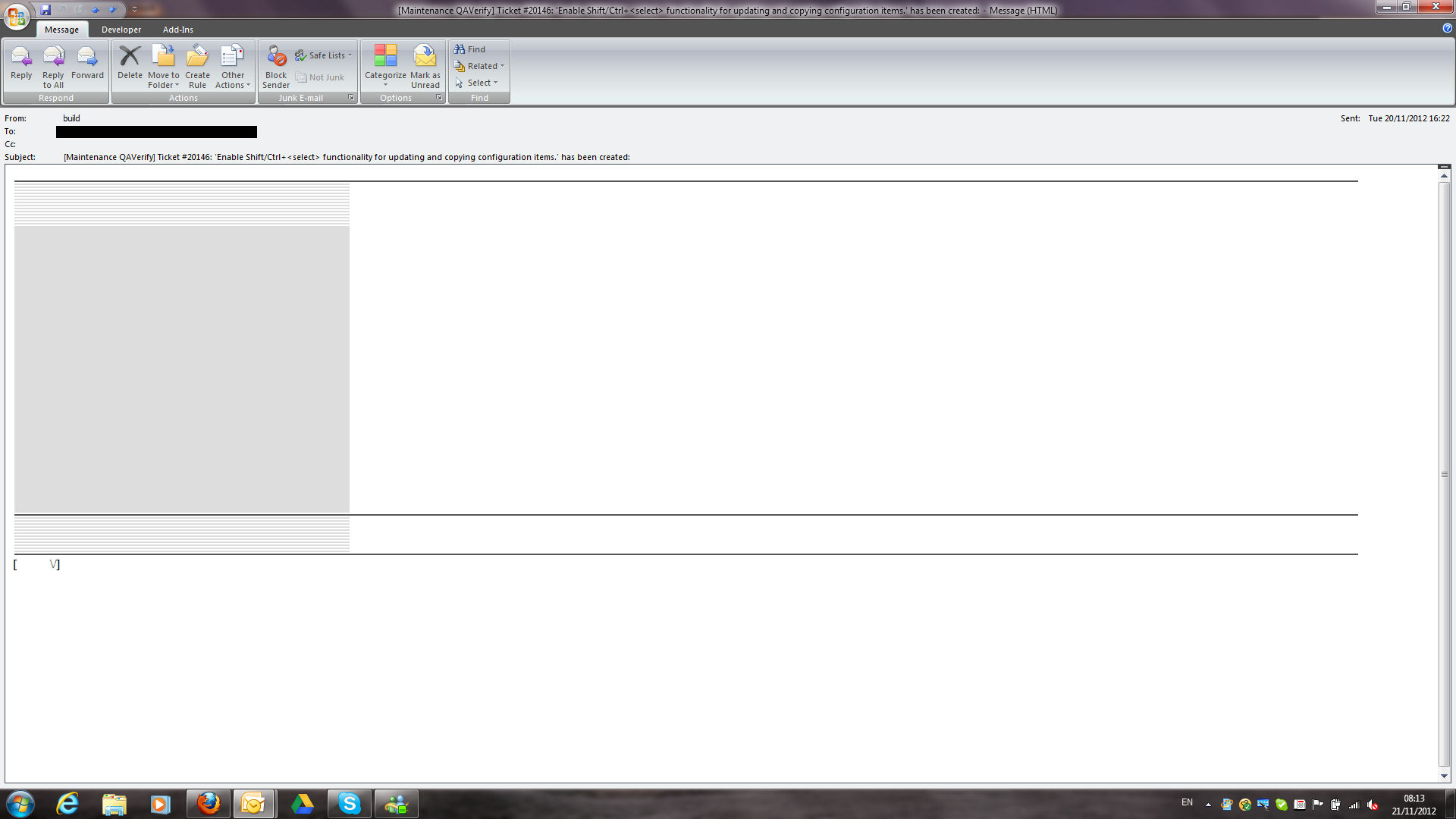Open the Safe Lists dropdown

(328, 55)
